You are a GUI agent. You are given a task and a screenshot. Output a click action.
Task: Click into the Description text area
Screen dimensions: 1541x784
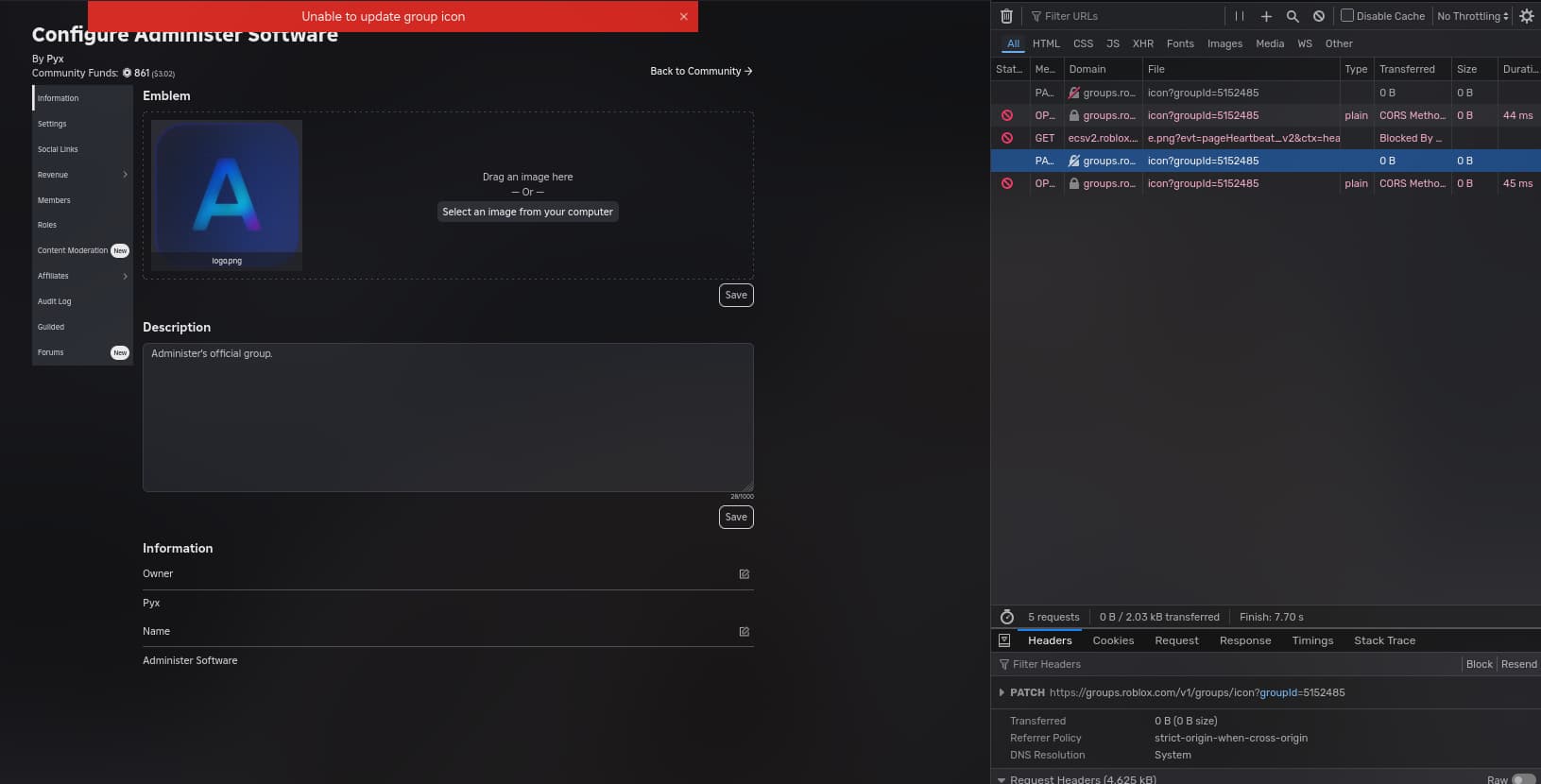448,418
